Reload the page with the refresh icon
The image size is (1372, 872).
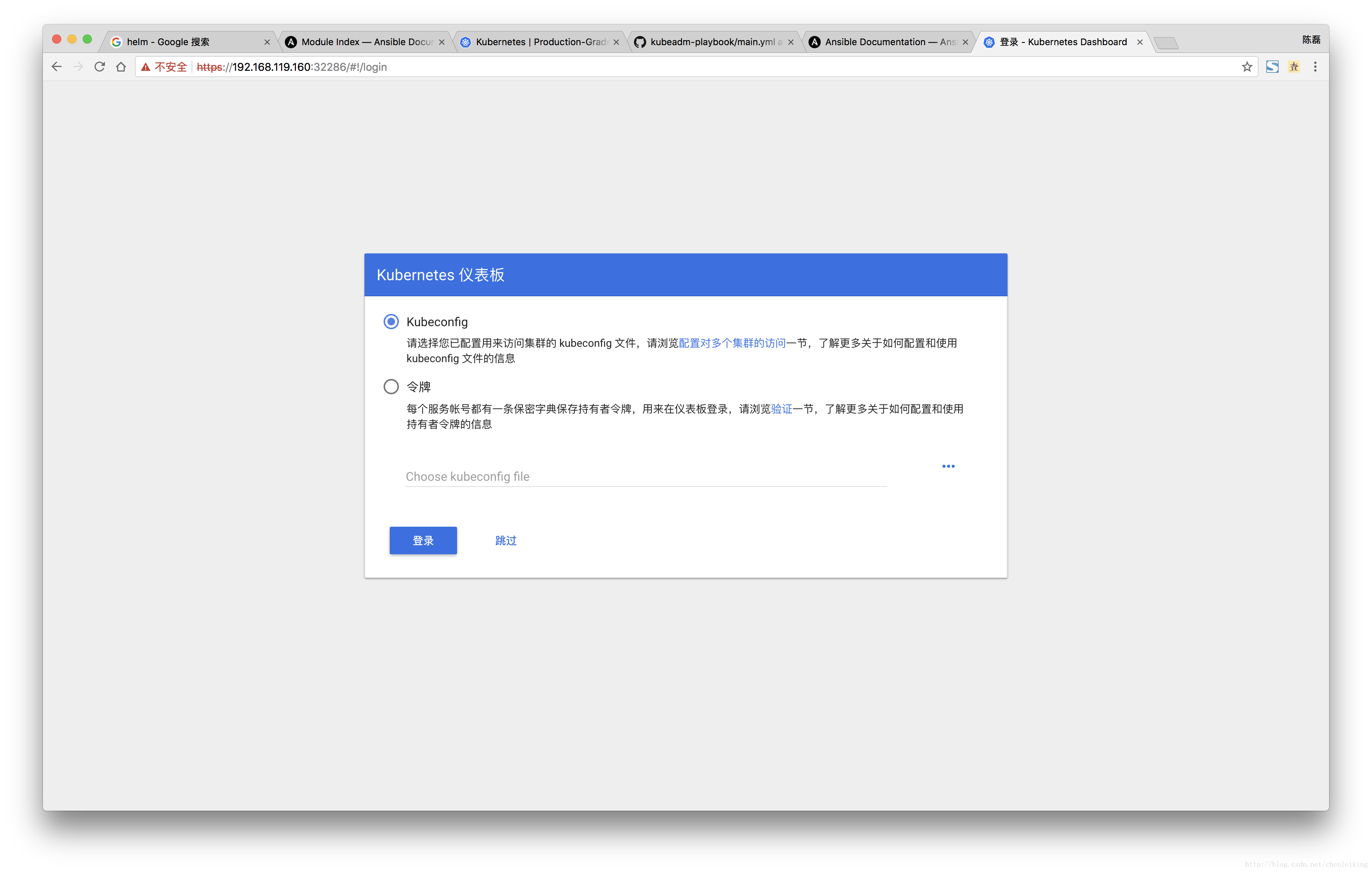coord(99,67)
